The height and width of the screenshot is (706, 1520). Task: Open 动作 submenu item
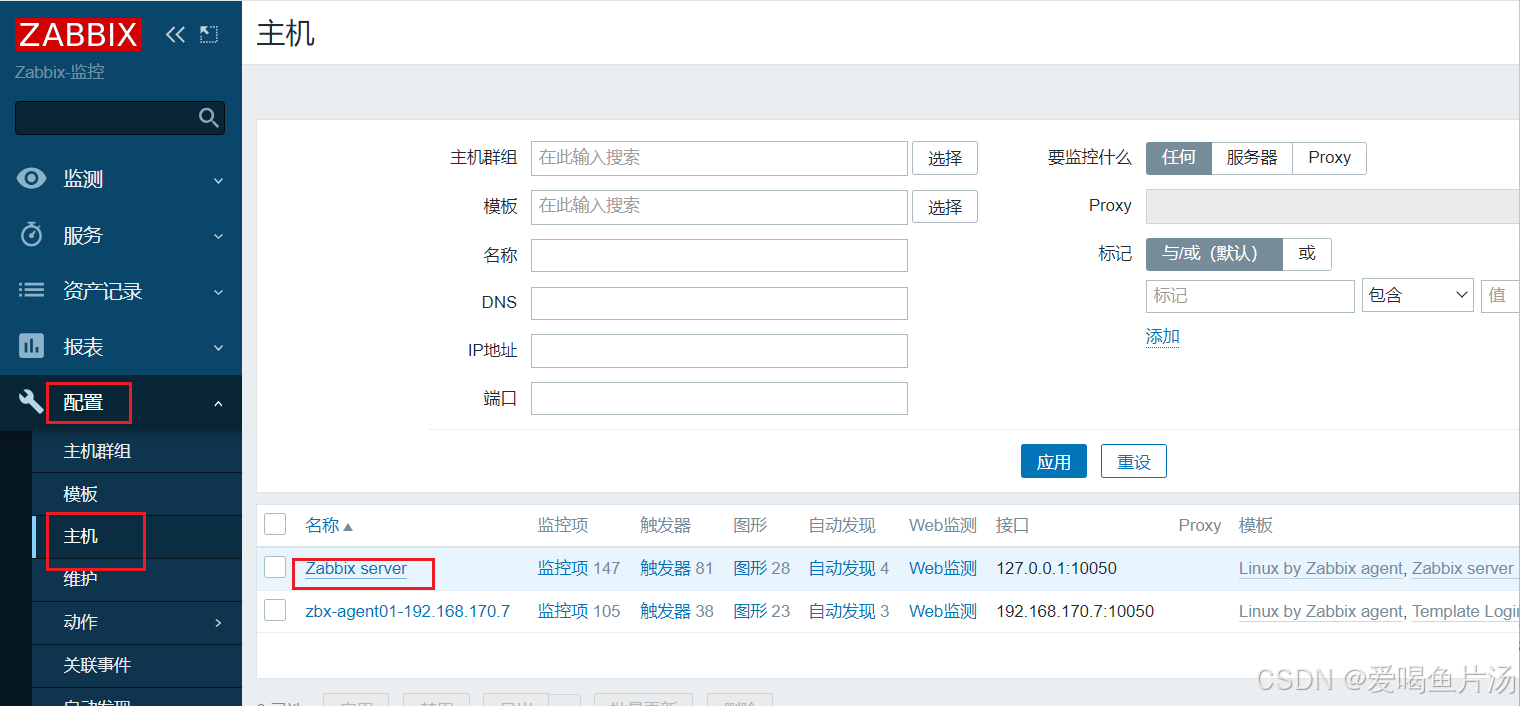click(x=81, y=622)
